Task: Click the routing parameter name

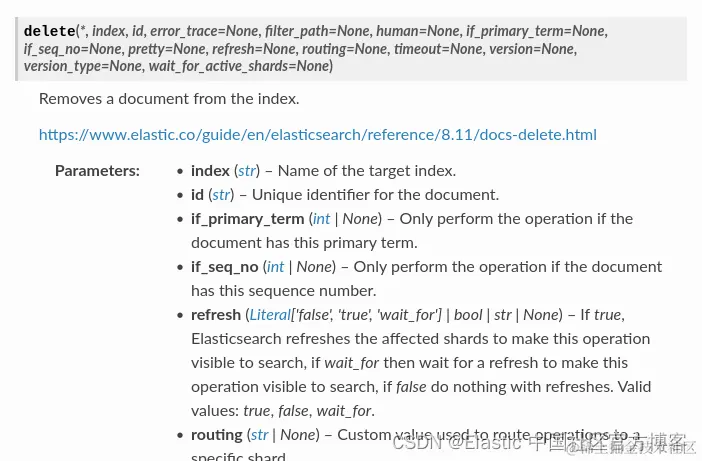Action: click(x=217, y=435)
